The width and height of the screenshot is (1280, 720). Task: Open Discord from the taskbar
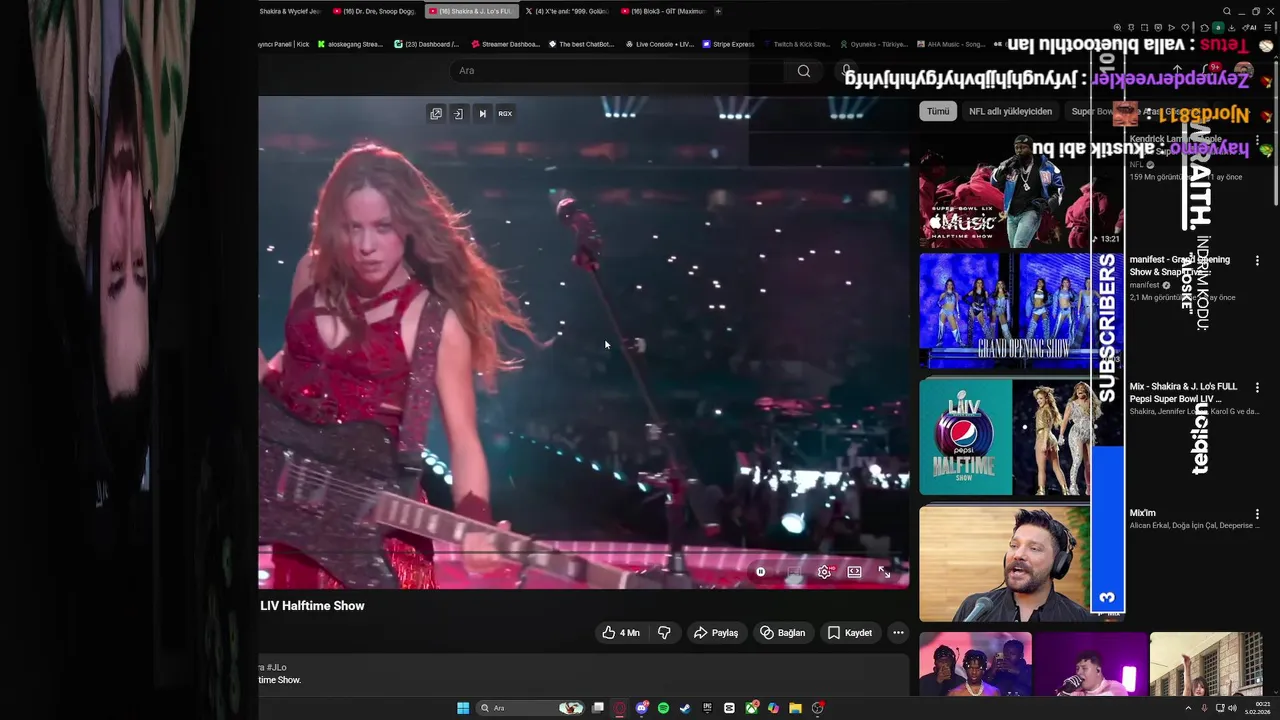(642, 708)
